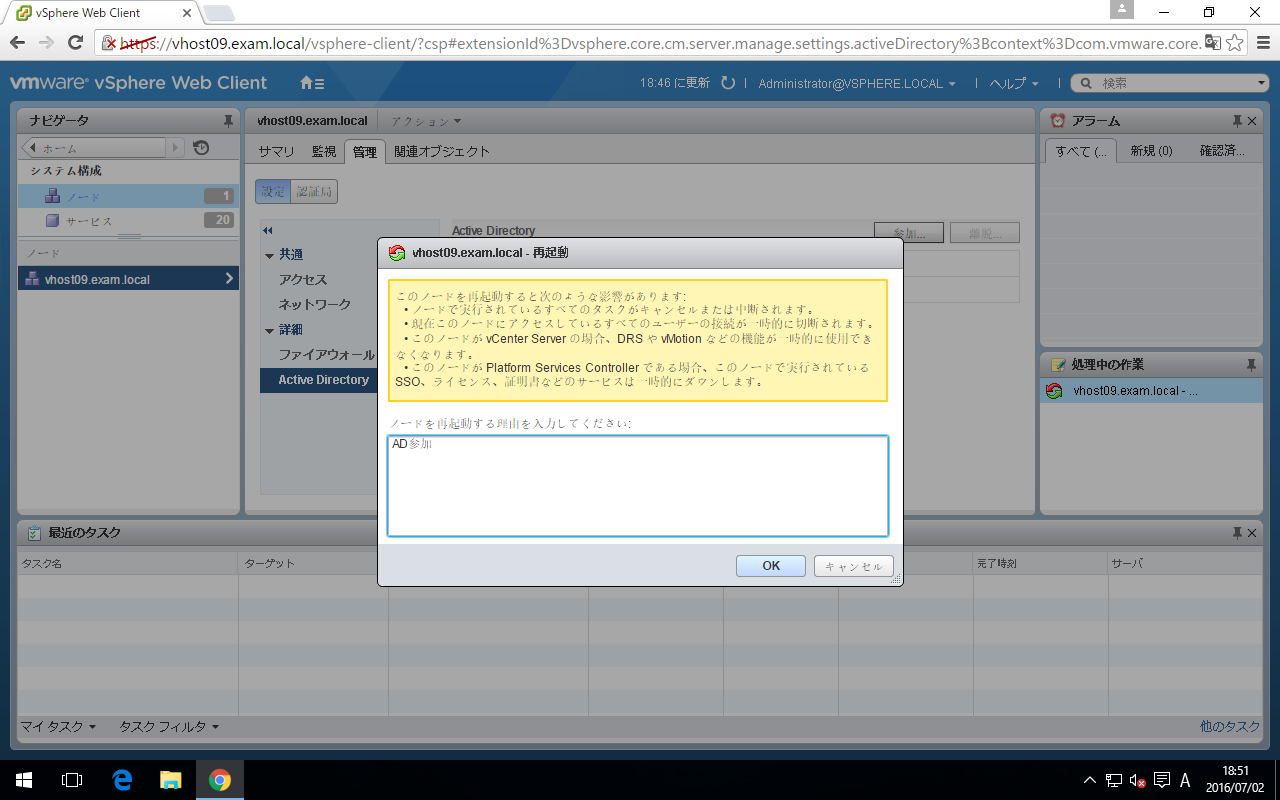This screenshot has width=1280, height=800.
Task: Click the 検索 search field
Action: pos(1170,84)
